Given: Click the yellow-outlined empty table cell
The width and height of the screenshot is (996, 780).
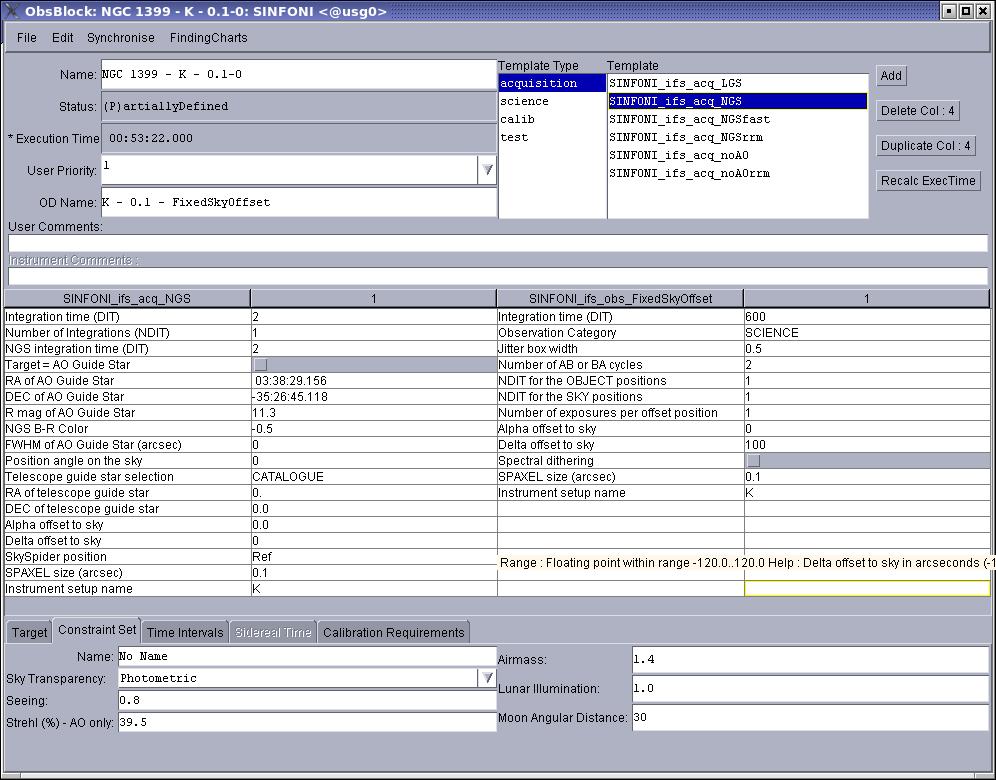Looking at the screenshot, I should coord(867,589).
